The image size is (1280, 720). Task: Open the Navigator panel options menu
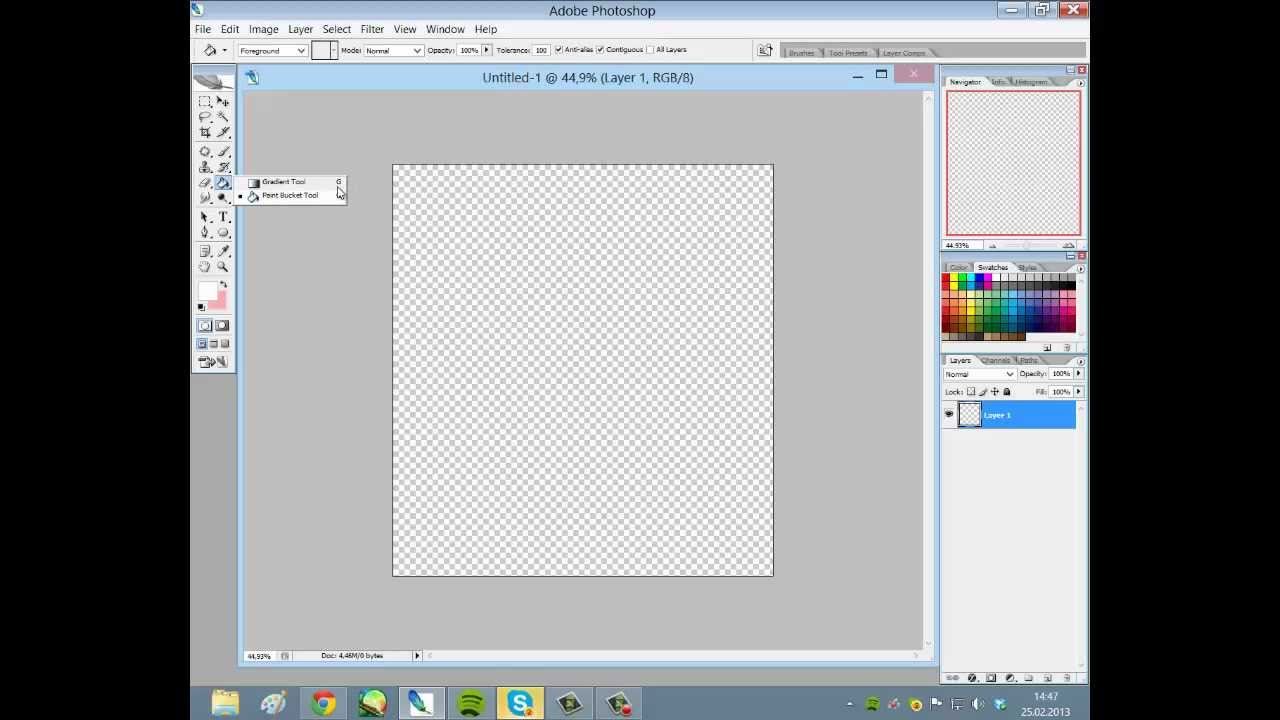[1081, 83]
